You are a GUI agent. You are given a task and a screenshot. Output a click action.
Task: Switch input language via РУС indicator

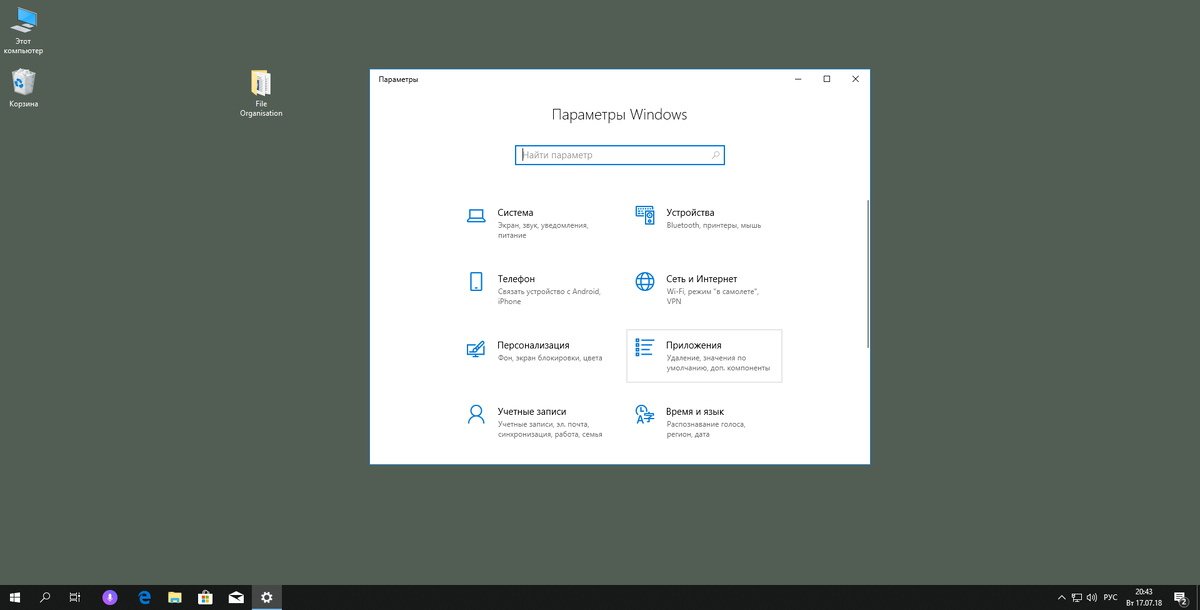point(1111,597)
